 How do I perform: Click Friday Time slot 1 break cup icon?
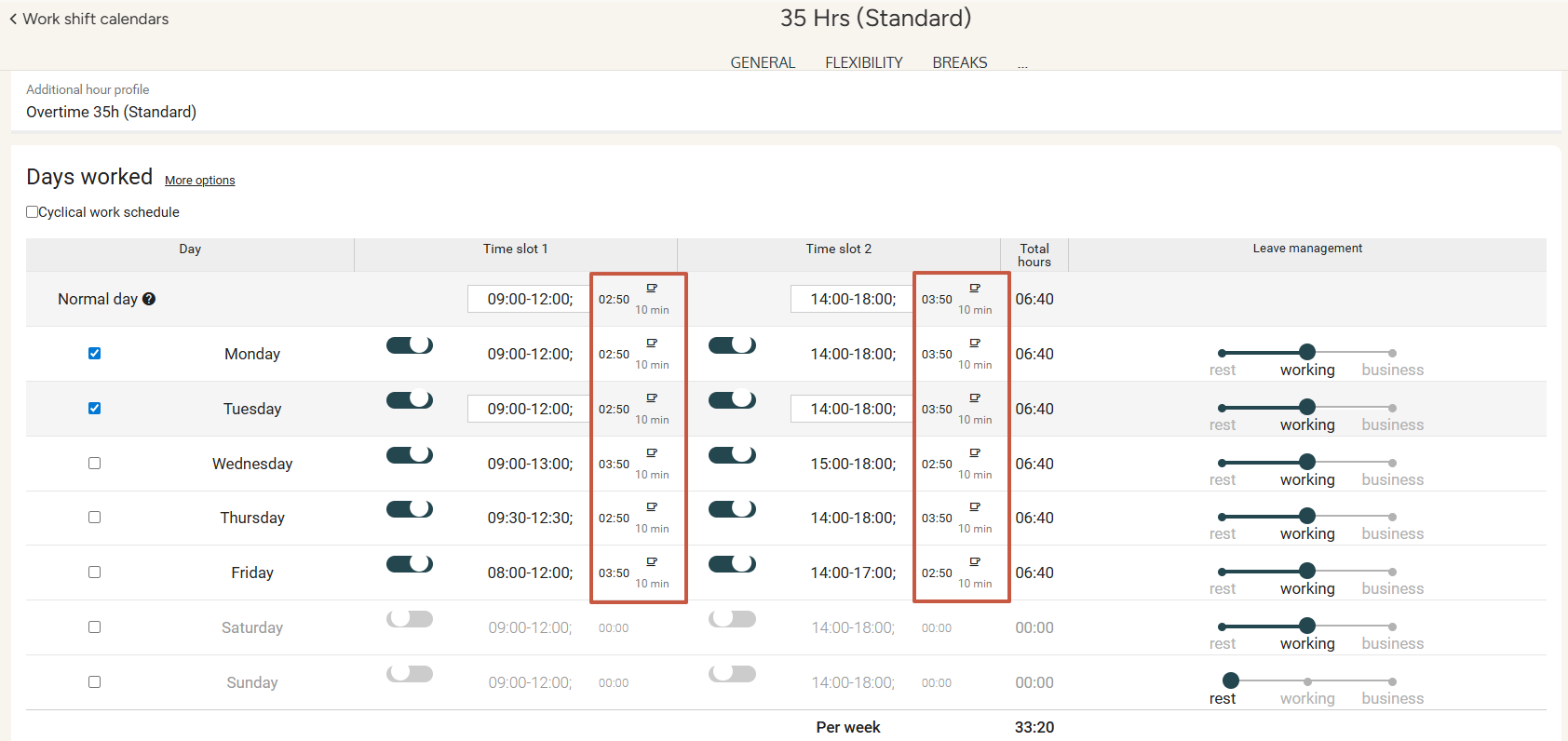coord(652,562)
